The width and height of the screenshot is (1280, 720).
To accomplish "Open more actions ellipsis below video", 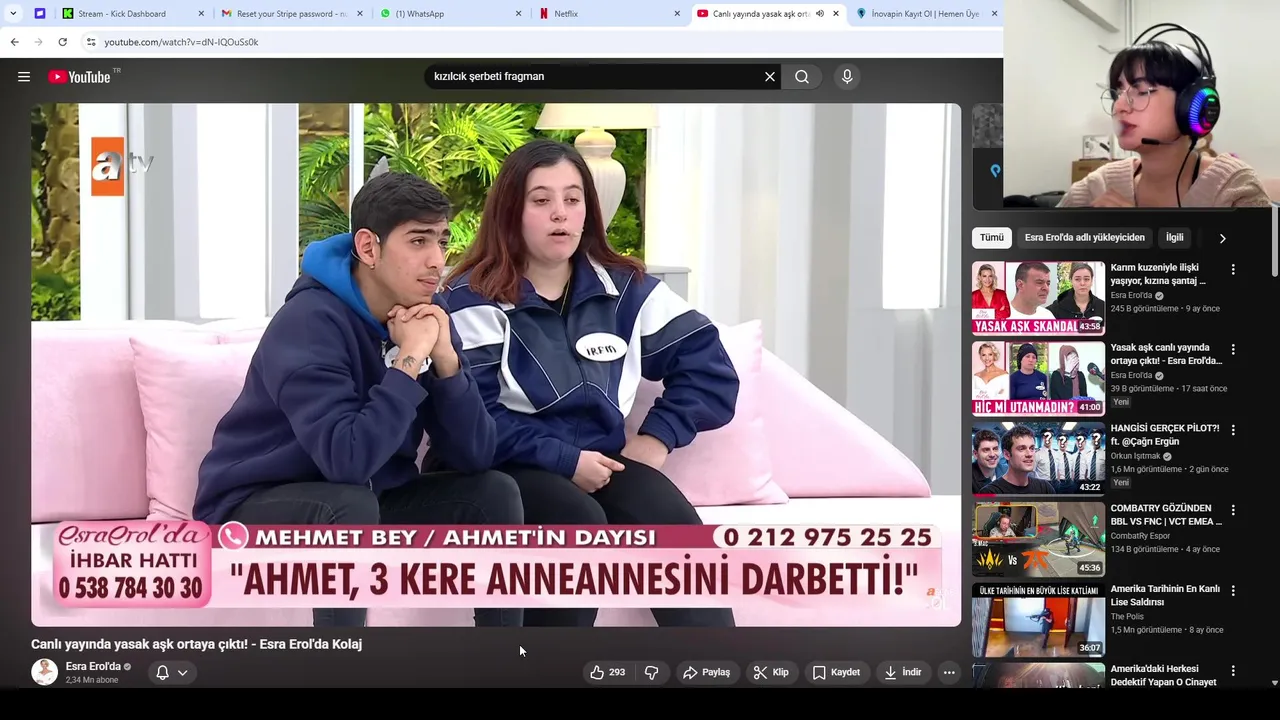I will coord(949,673).
